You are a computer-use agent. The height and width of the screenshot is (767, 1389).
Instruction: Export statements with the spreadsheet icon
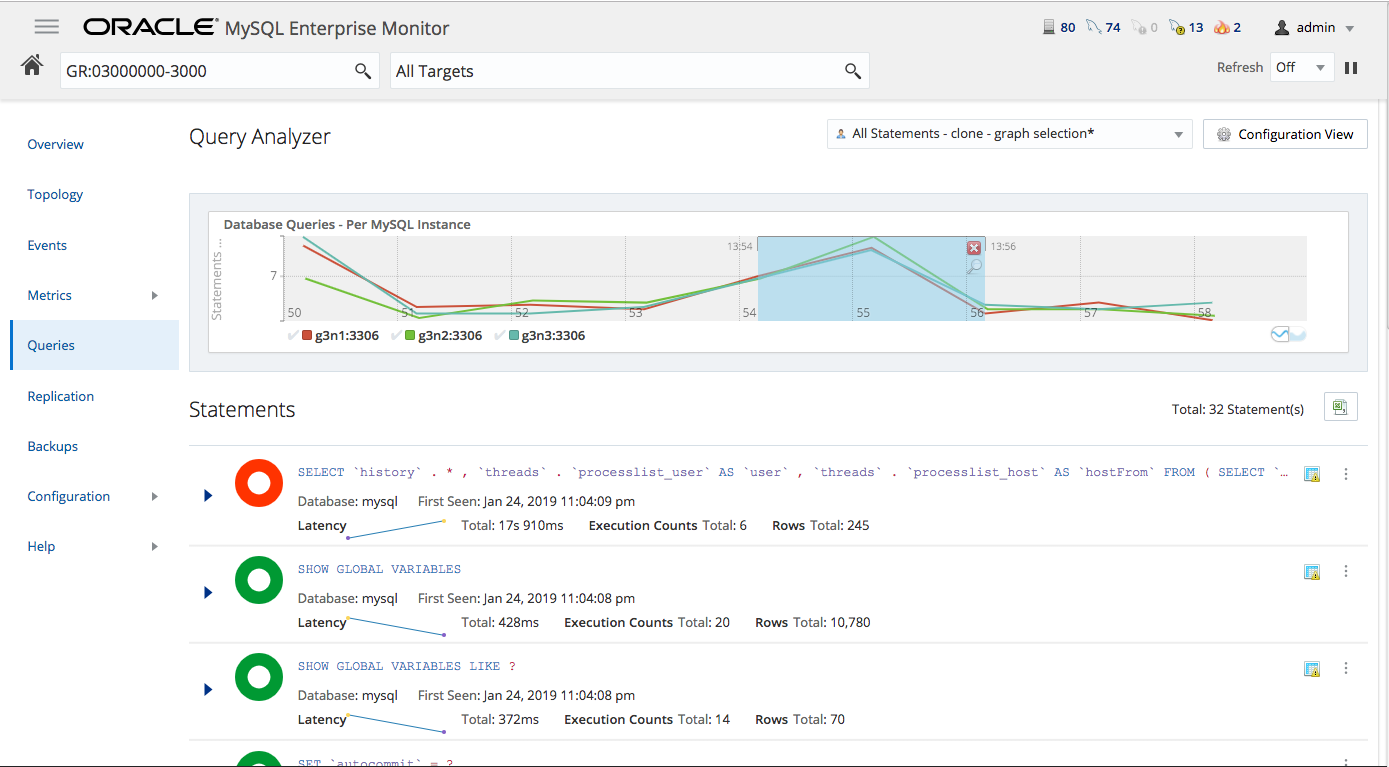coord(1340,407)
